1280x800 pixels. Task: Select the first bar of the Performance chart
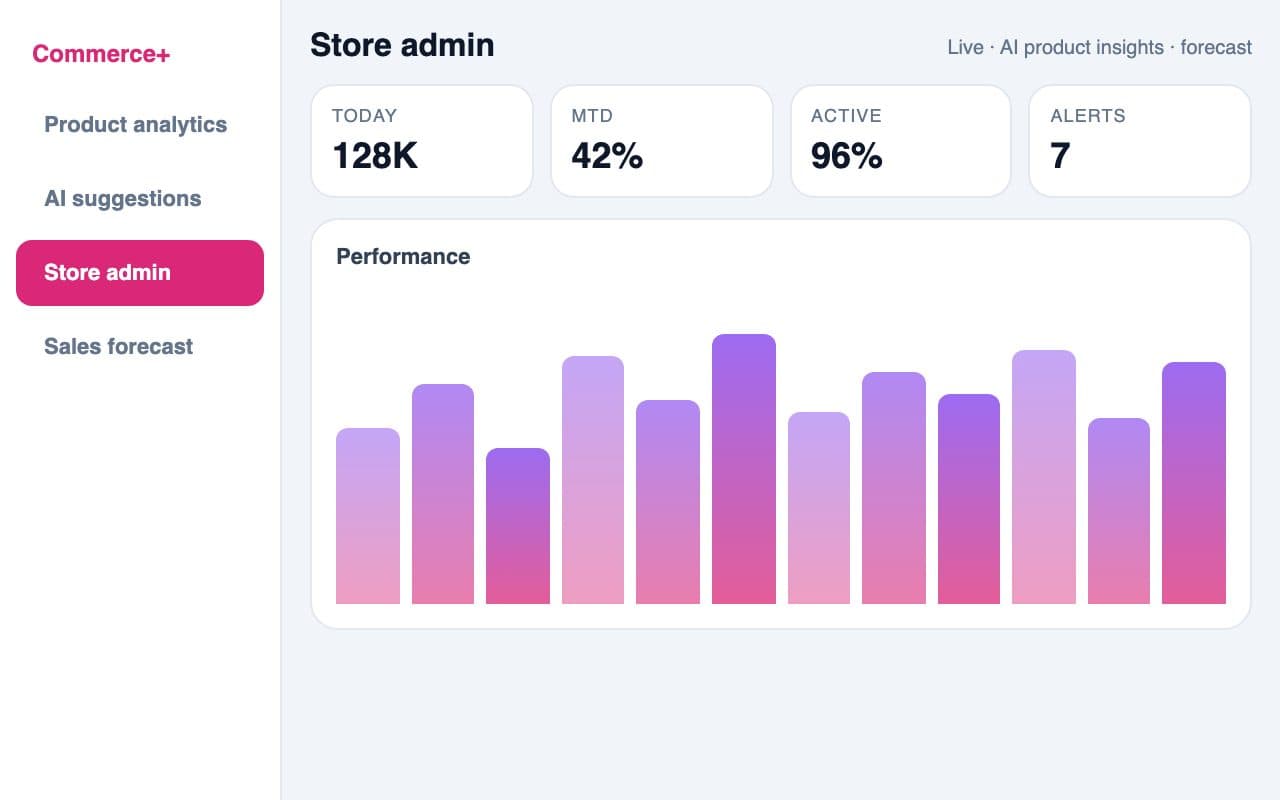pos(368,516)
